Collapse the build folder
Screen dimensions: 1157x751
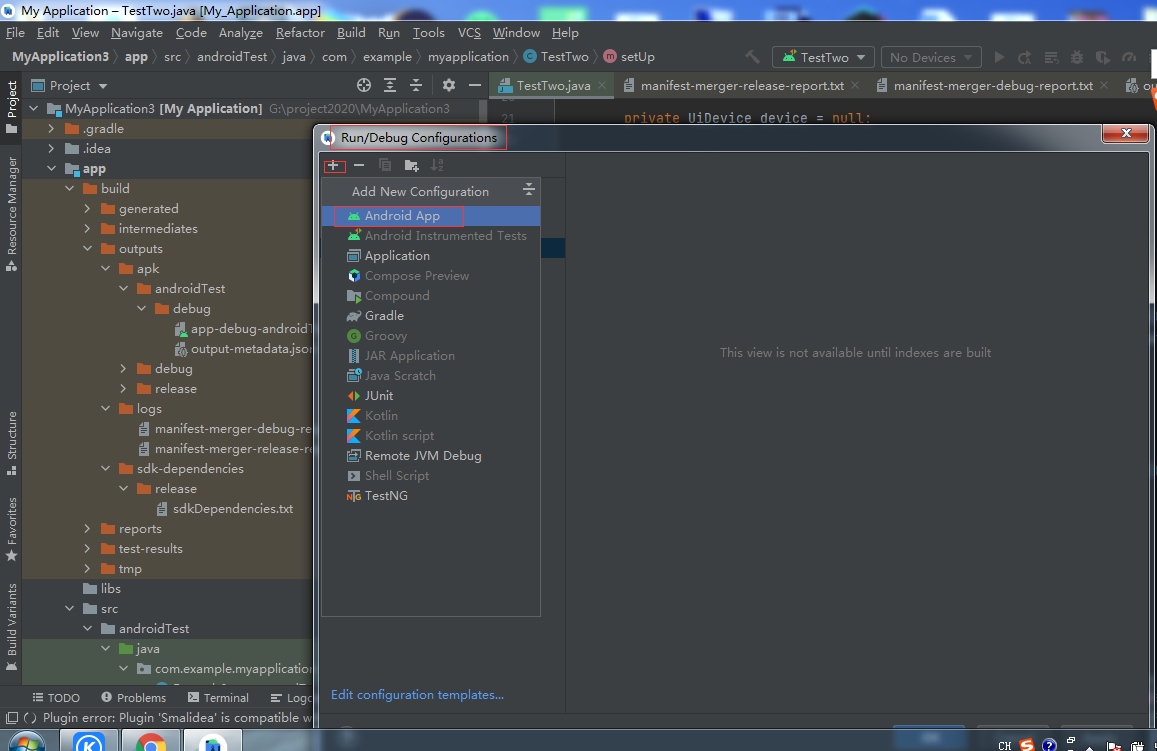coord(69,188)
